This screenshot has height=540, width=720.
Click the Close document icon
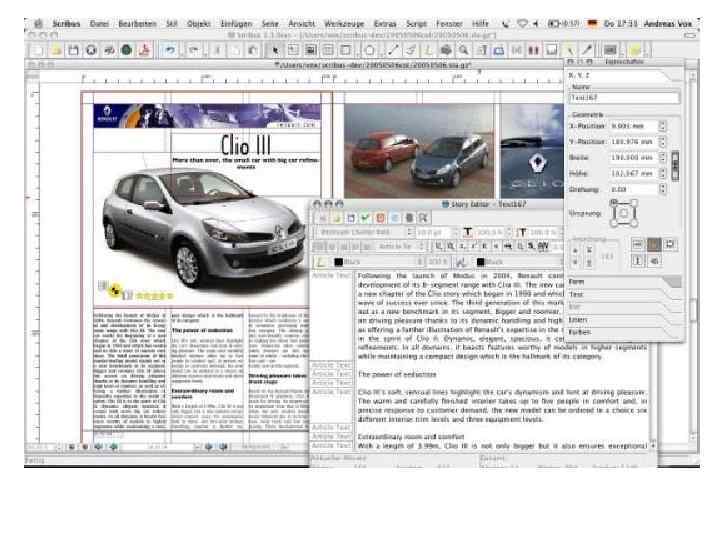coord(91,50)
